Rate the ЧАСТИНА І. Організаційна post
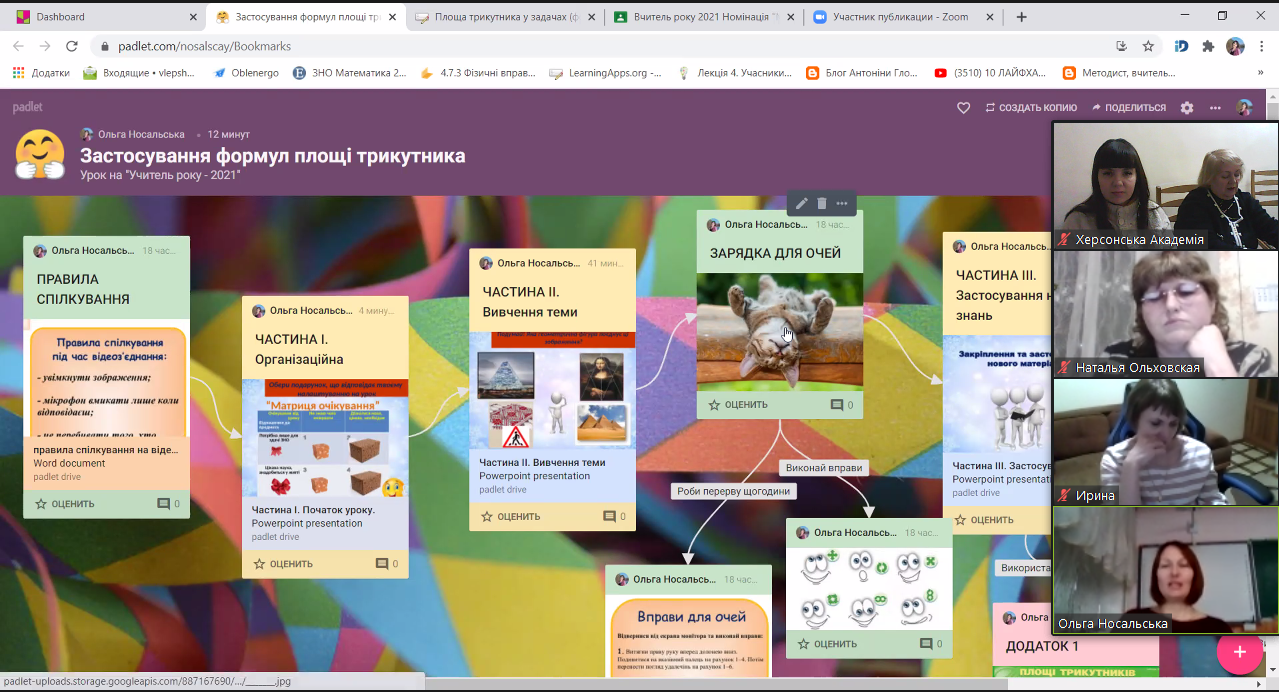This screenshot has width=1279, height=692. point(283,564)
